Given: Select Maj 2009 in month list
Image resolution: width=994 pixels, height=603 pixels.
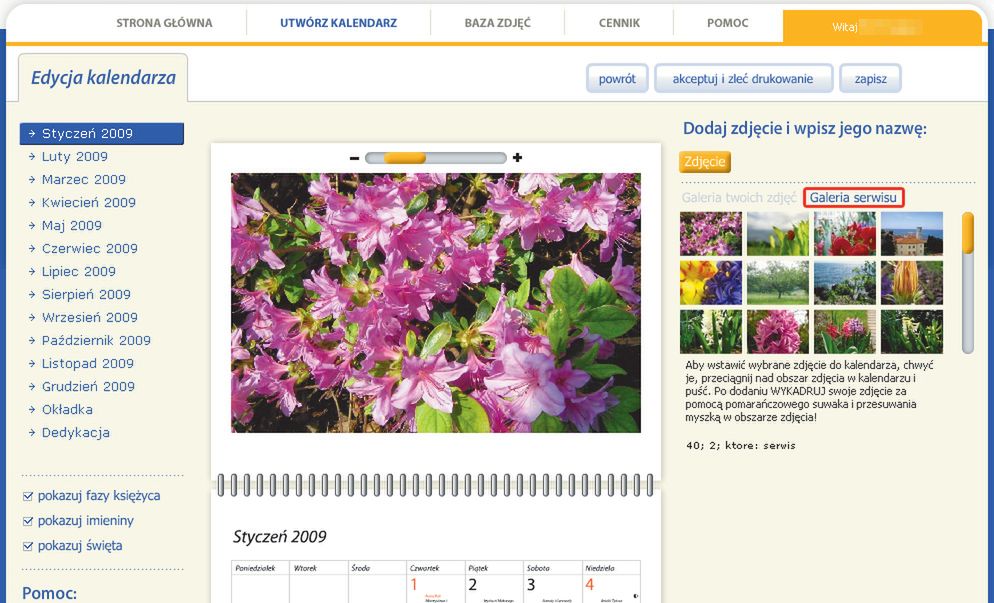Looking at the screenshot, I should pyautogui.click(x=71, y=226).
